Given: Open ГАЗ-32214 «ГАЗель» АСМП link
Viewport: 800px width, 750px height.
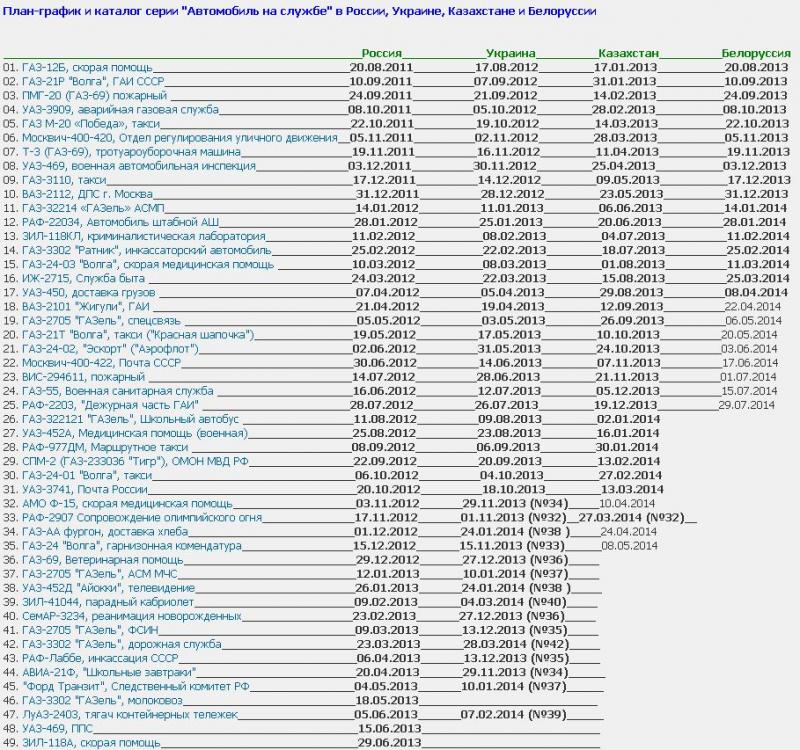Looking at the screenshot, I should pyautogui.click(x=93, y=208).
